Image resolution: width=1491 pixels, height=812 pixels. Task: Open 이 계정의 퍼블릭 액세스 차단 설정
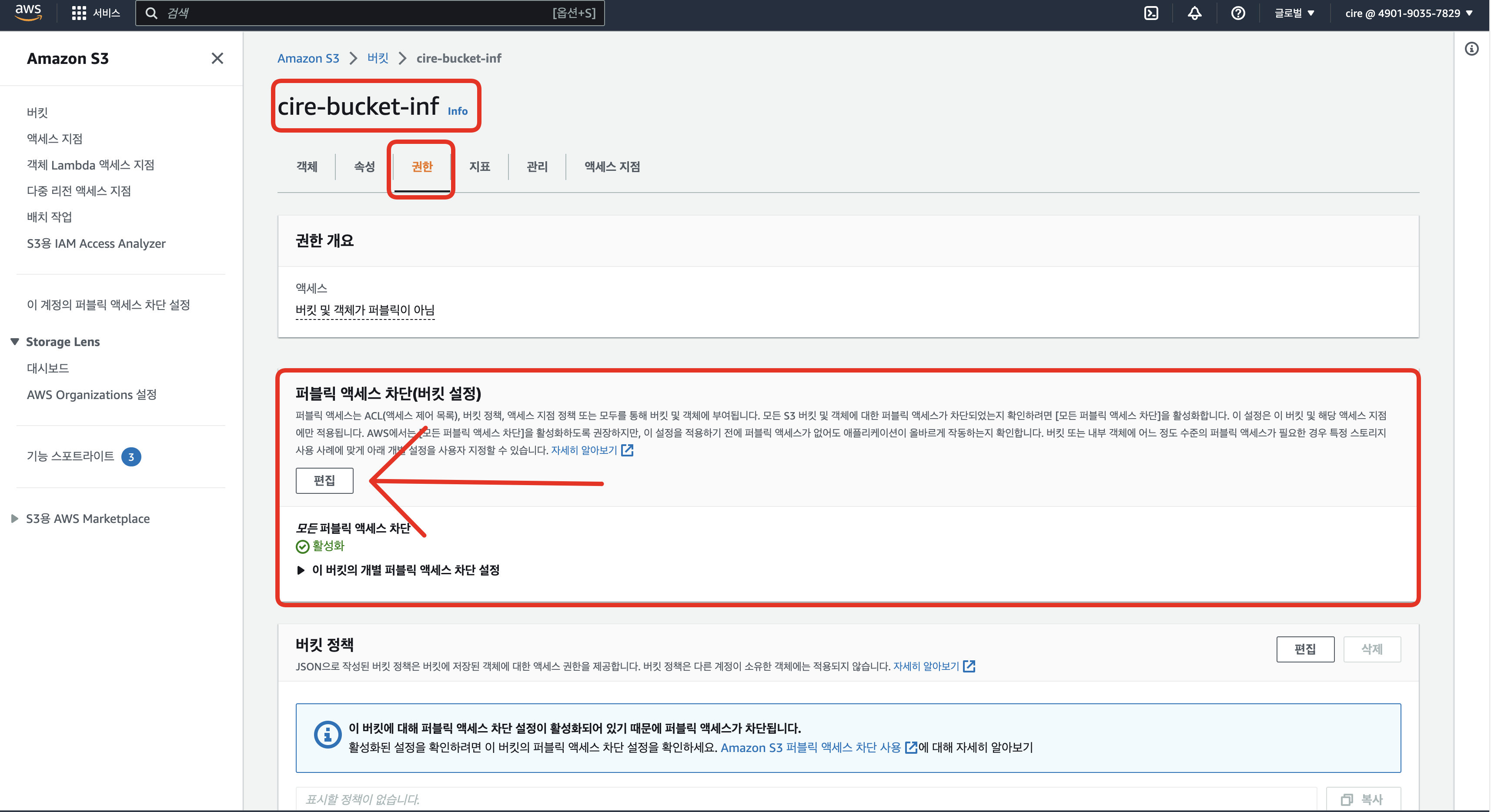click(109, 305)
